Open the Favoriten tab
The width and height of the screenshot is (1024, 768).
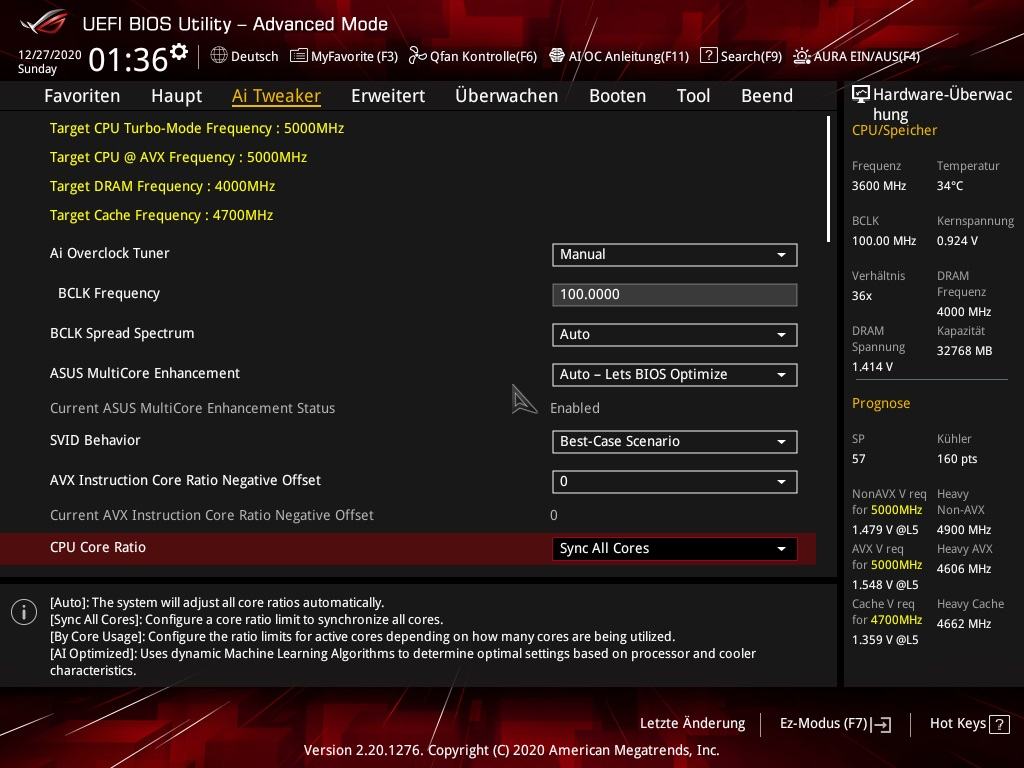(x=82, y=95)
